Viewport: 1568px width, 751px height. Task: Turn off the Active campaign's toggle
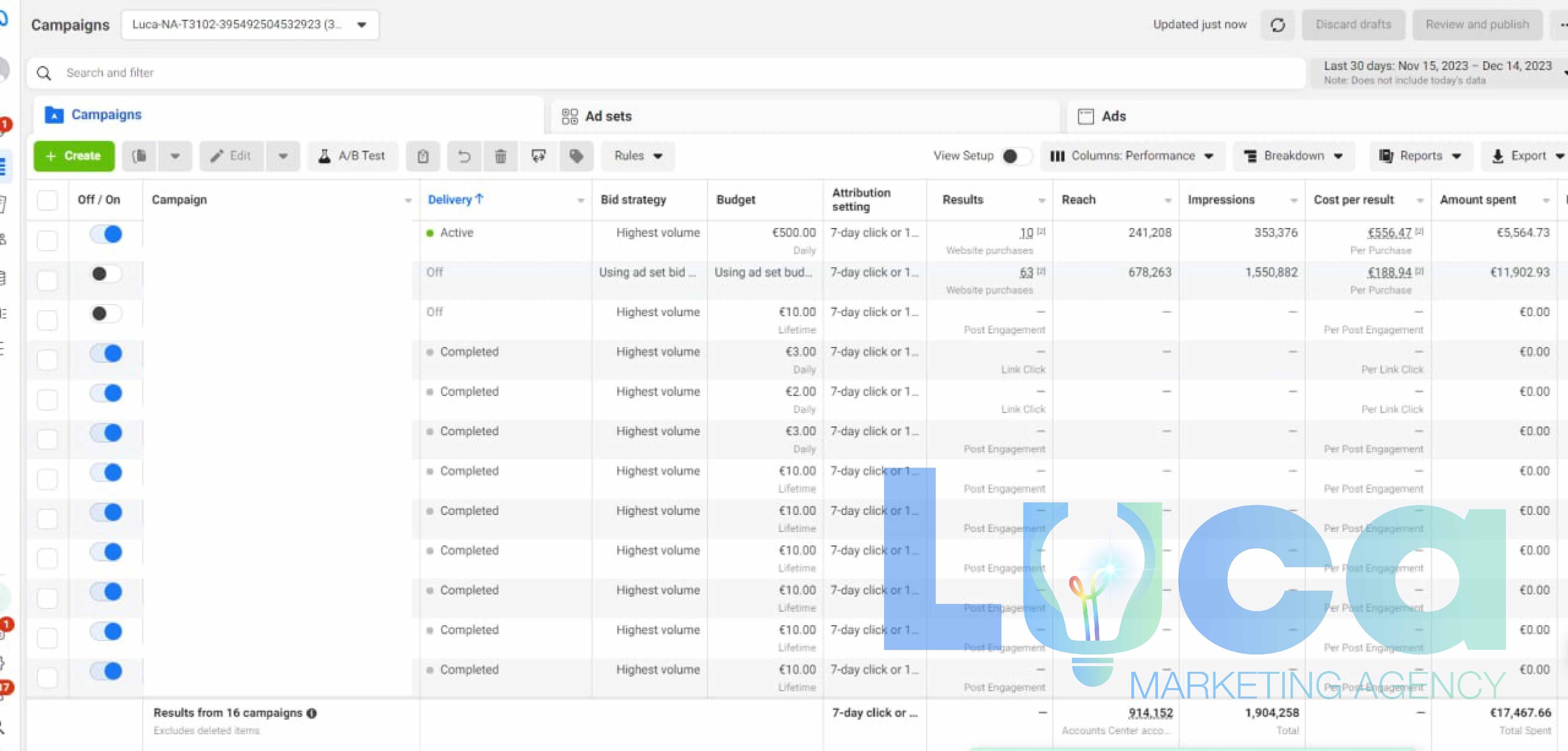(x=106, y=234)
